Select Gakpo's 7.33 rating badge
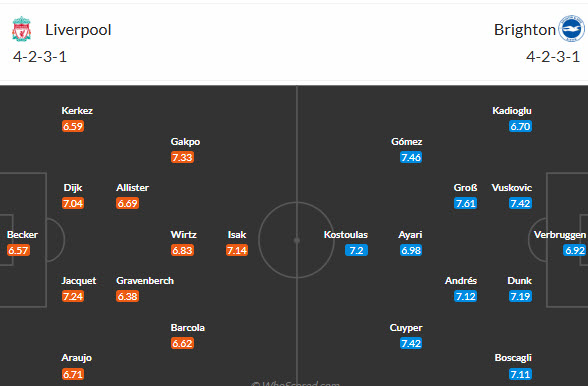Screen dimensions: 588x386 [x=182, y=157]
